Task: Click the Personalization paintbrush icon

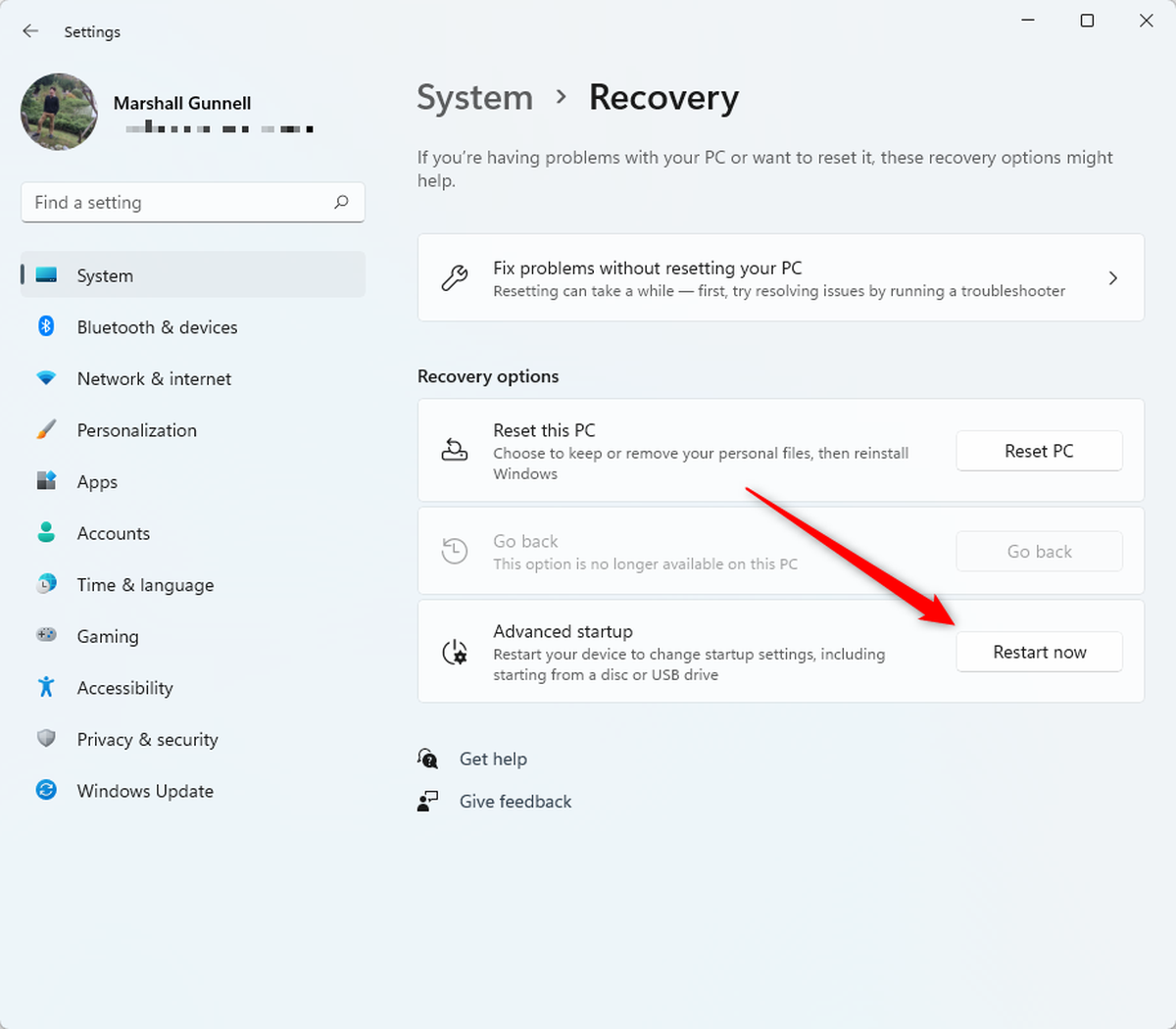Action: click(x=46, y=429)
